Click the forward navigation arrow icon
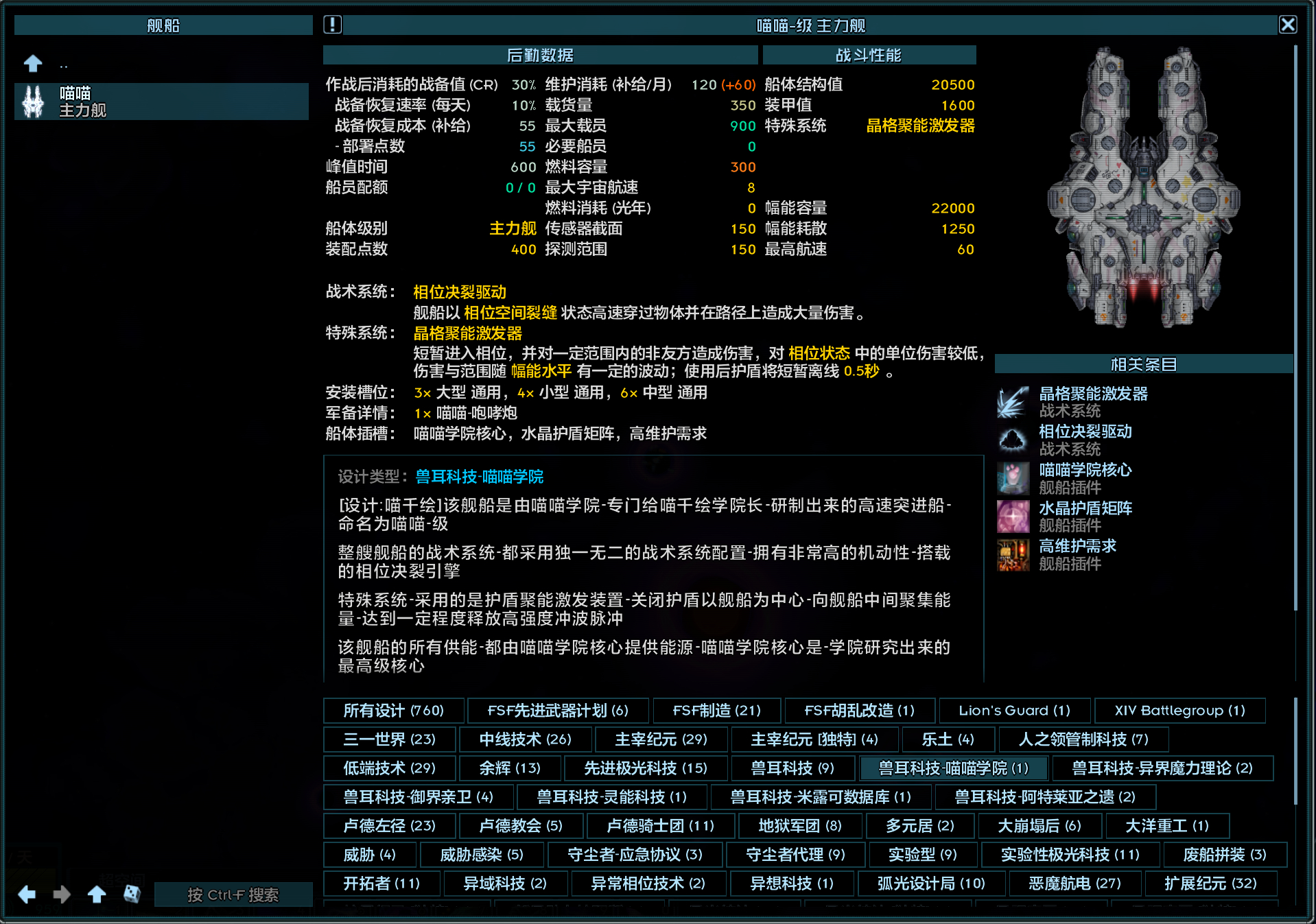Viewport: 1316px width, 924px height. tap(62, 894)
